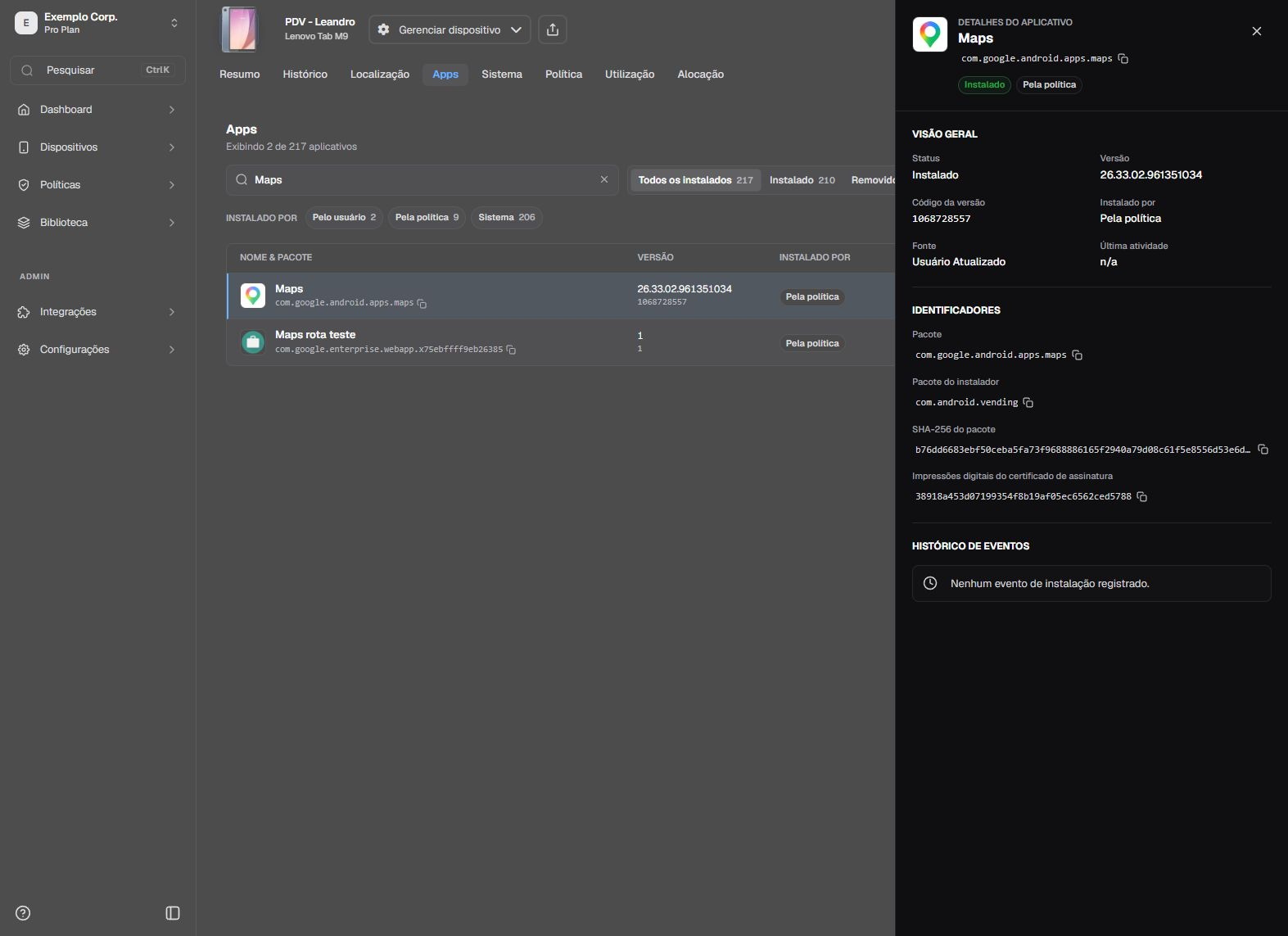Copy the Pacote identifier value
Viewport: 1288px width, 936px height.
[x=1078, y=355]
